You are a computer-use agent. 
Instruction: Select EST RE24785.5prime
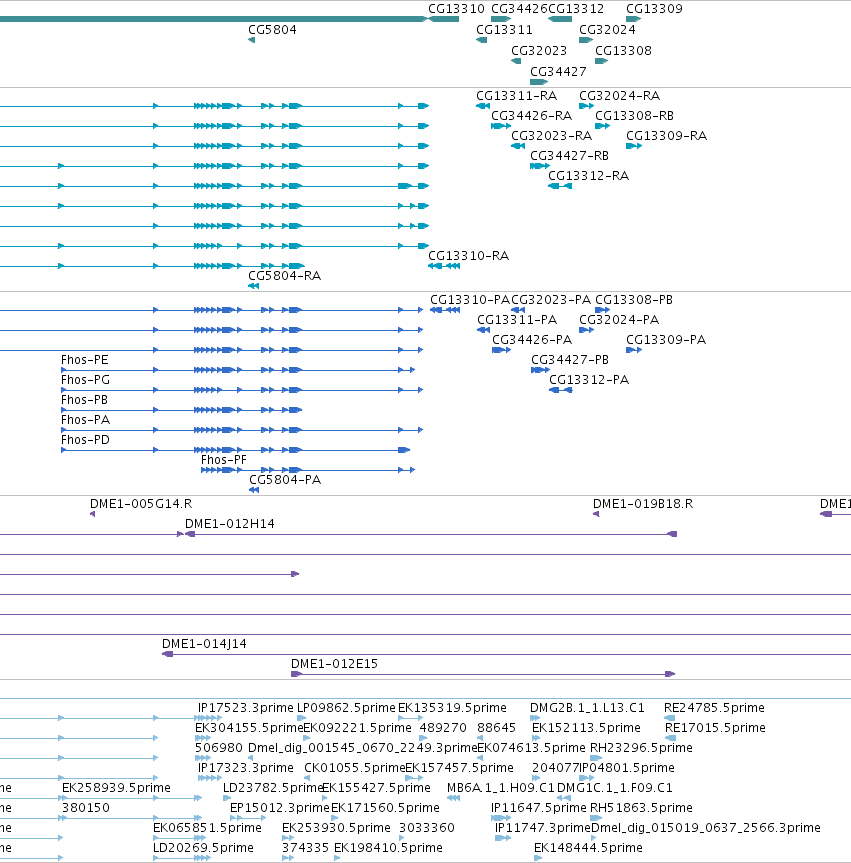pos(714,708)
